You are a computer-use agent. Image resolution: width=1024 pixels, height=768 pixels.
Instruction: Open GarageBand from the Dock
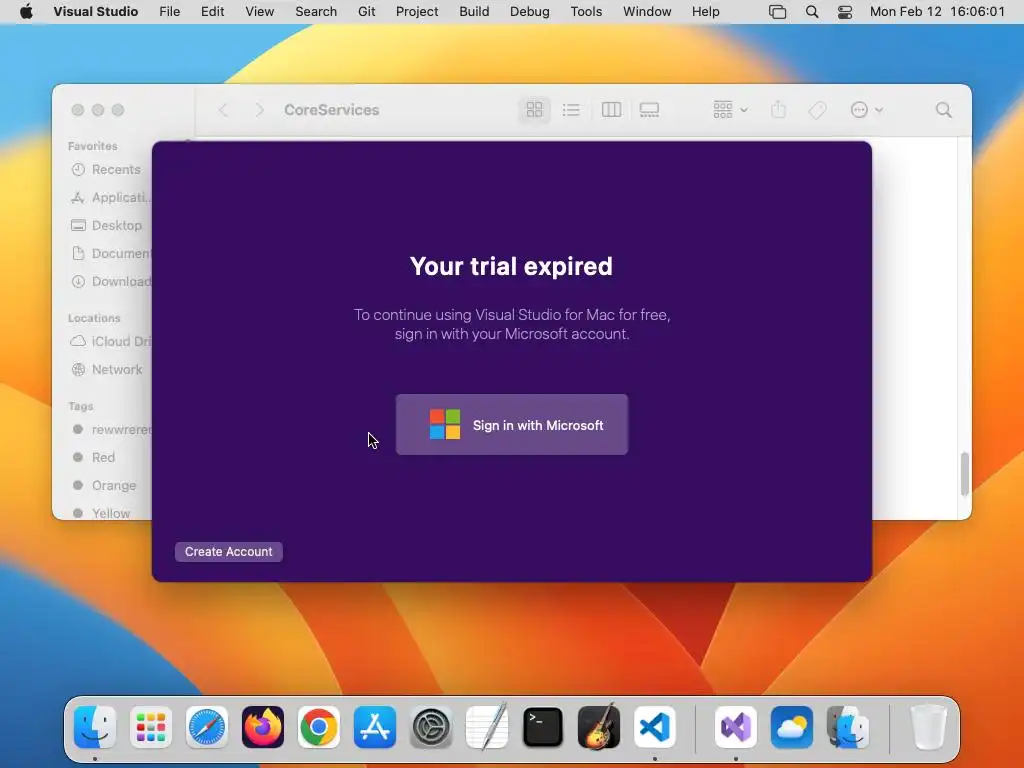(599, 727)
